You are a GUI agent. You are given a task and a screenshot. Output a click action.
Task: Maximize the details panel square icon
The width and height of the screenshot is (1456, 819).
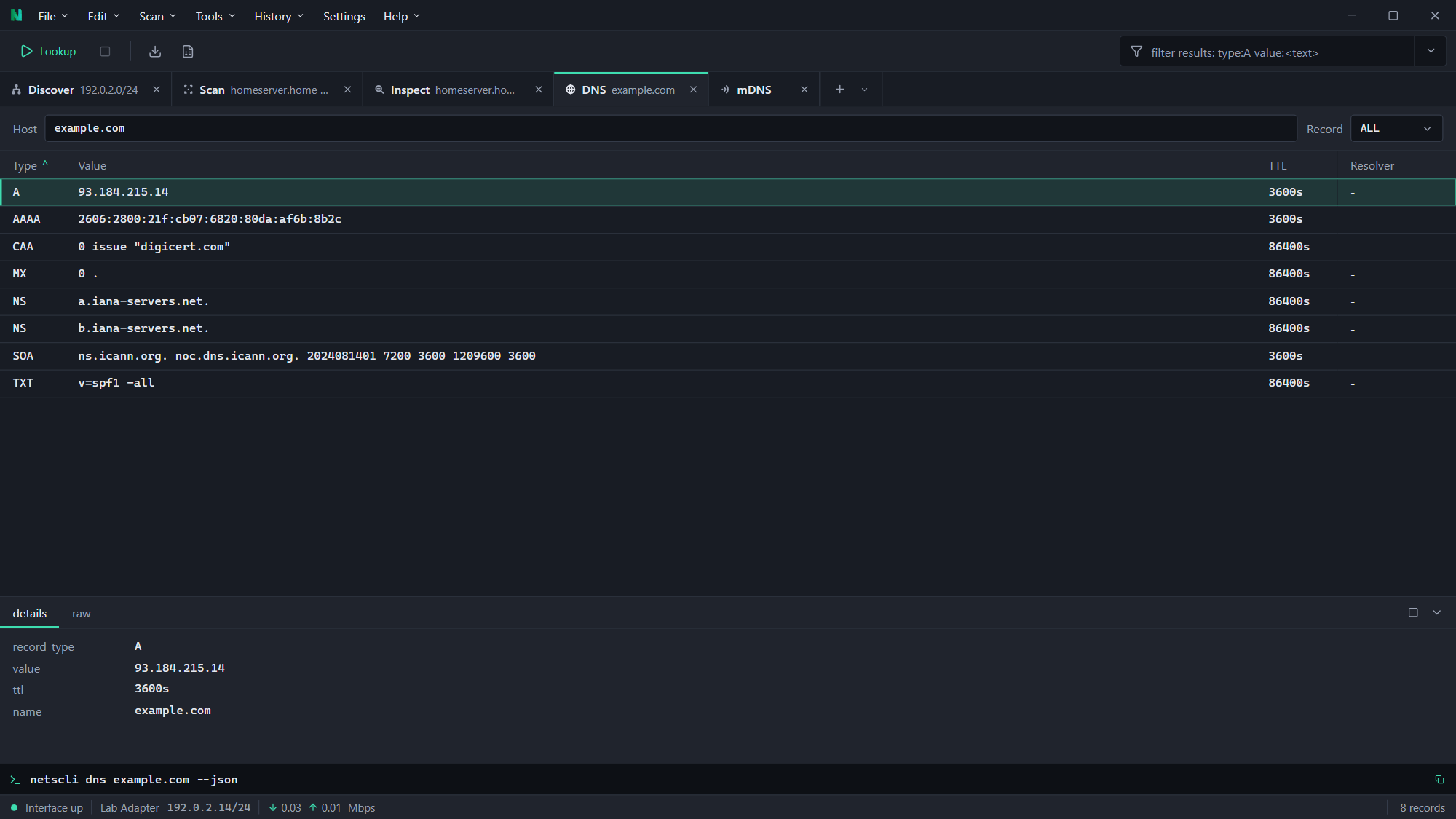(x=1413, y=613)
